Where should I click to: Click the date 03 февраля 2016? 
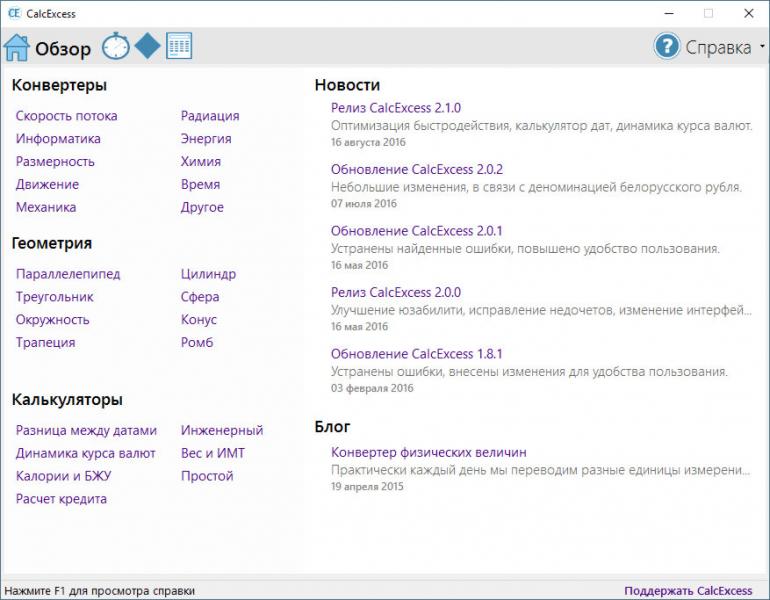pos(372,388)
